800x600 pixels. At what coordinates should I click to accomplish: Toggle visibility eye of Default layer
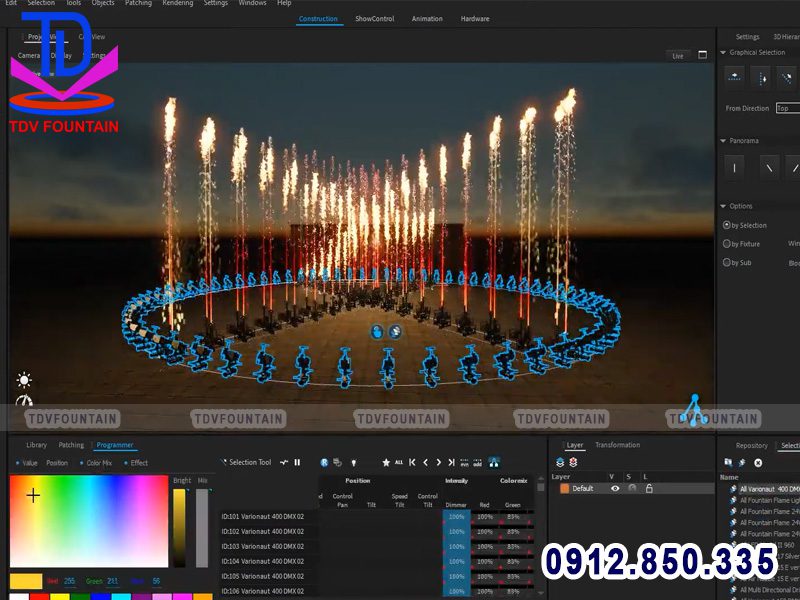[x=615, y=488]
